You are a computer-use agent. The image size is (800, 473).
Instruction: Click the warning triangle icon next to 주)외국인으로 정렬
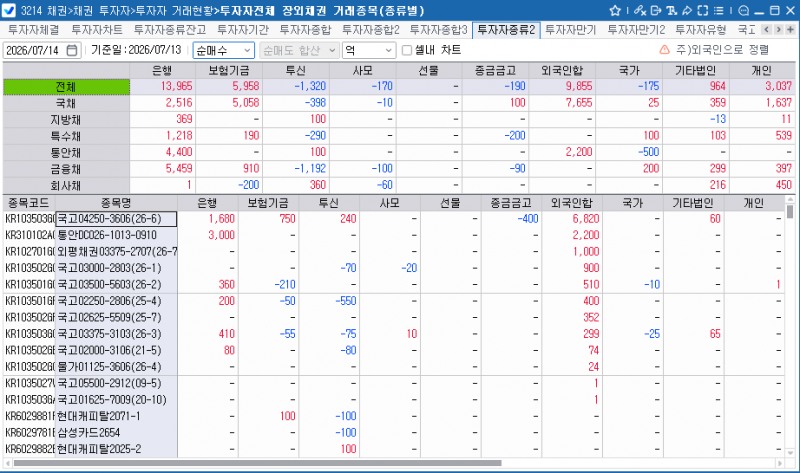click(664, 50)
